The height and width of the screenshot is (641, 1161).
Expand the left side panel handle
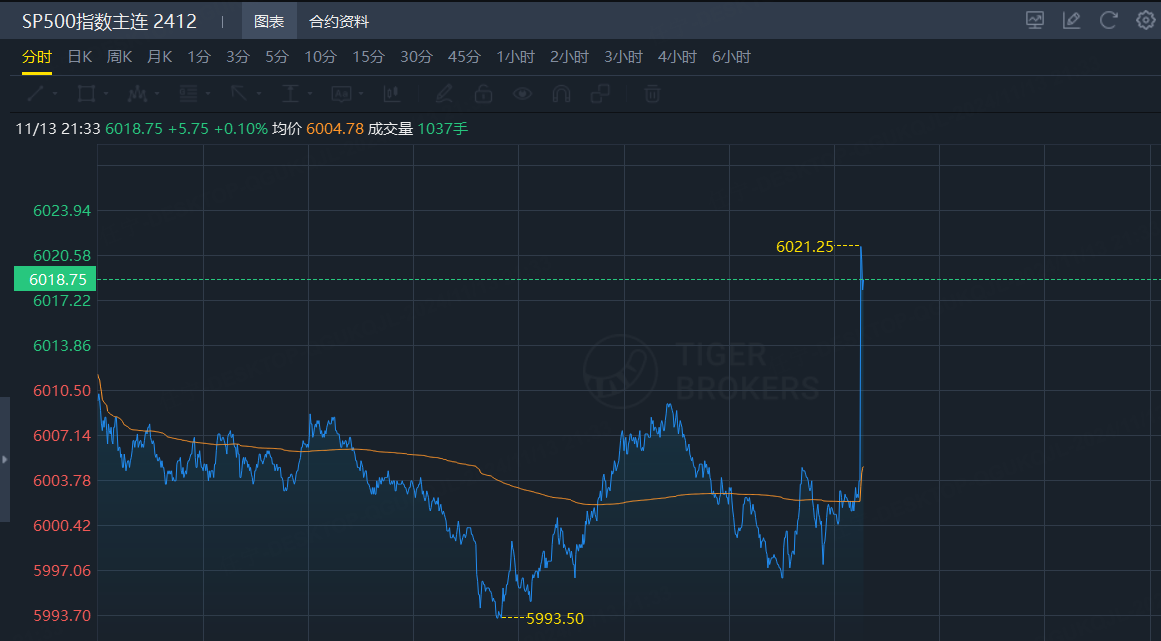pyautogui.click(x=4, y=459)
